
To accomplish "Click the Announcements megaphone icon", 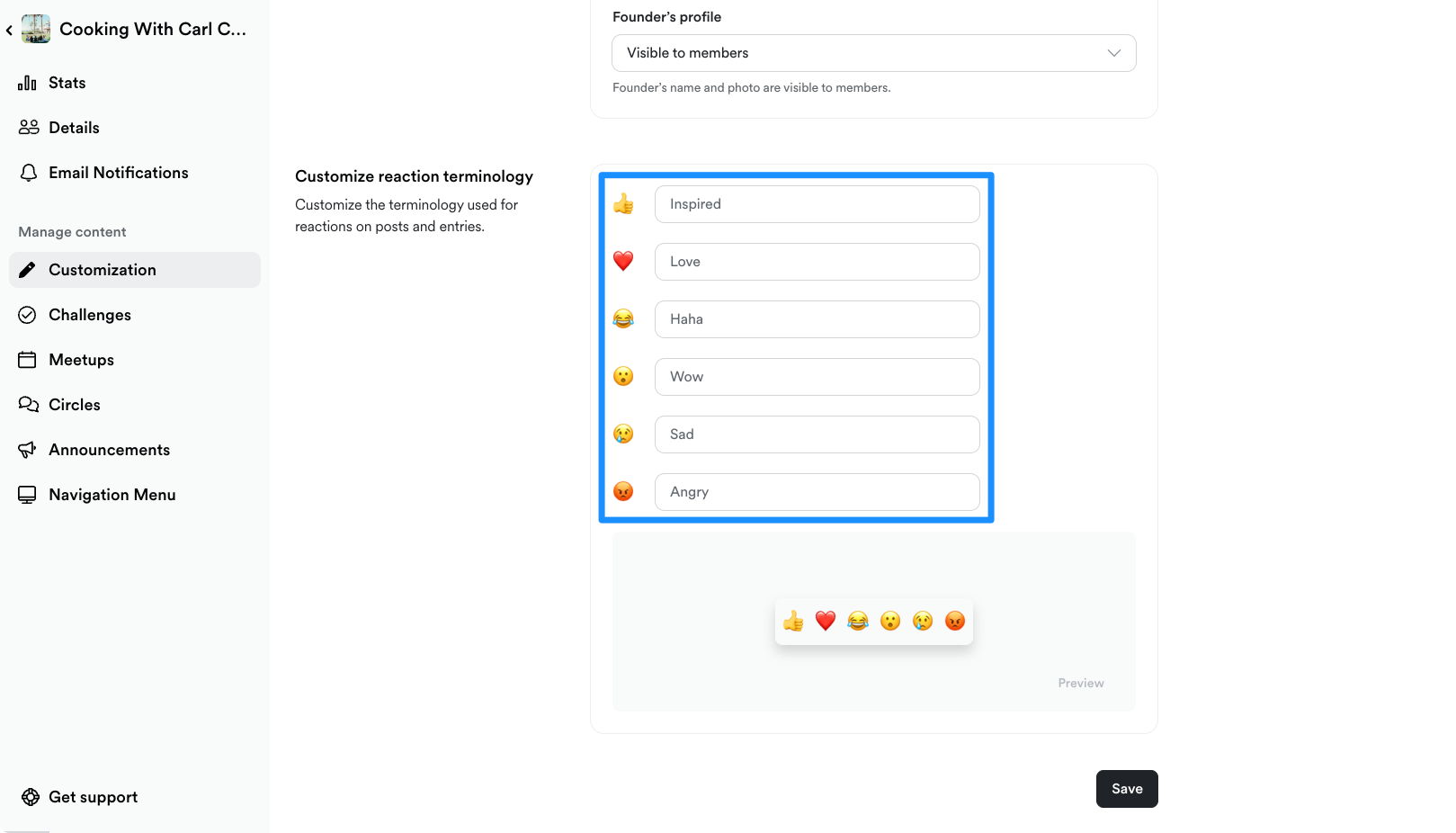I will 28,450.
